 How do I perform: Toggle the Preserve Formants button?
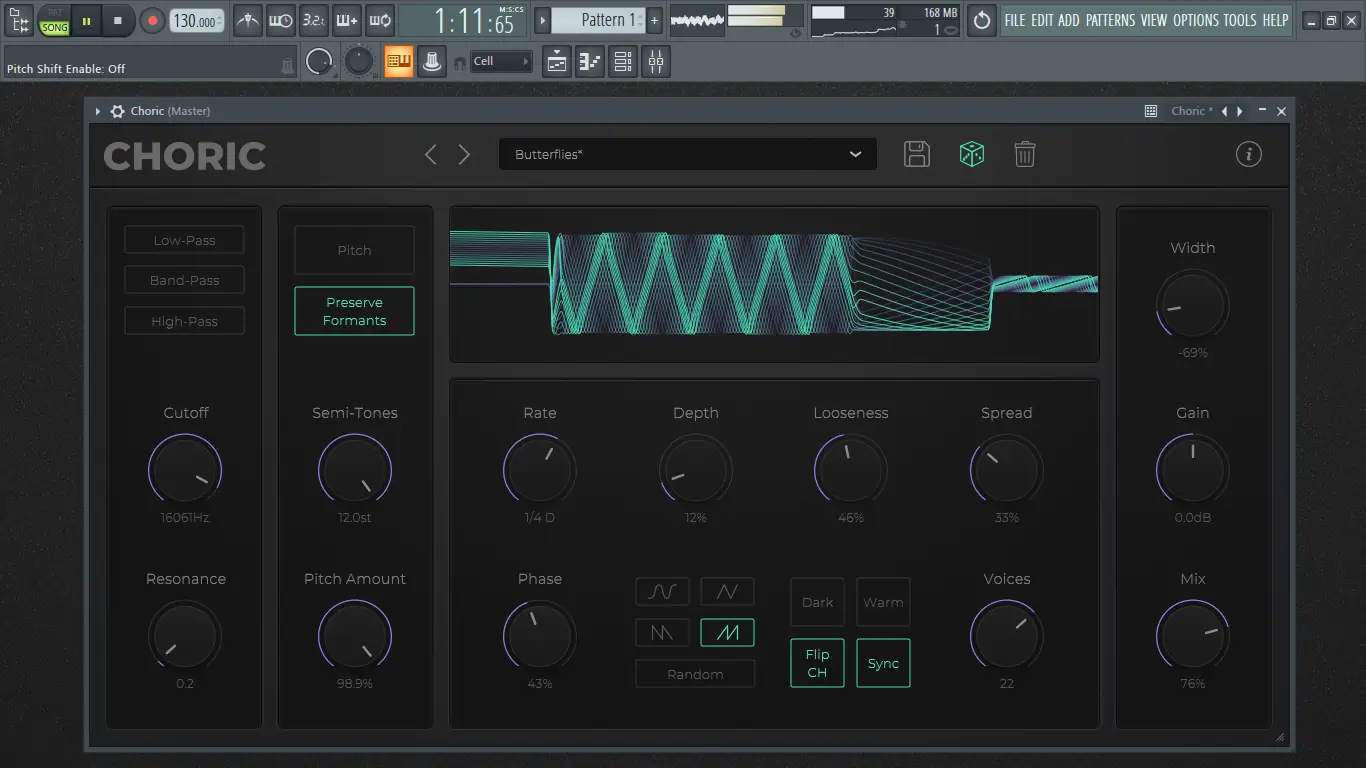(354, 311)
